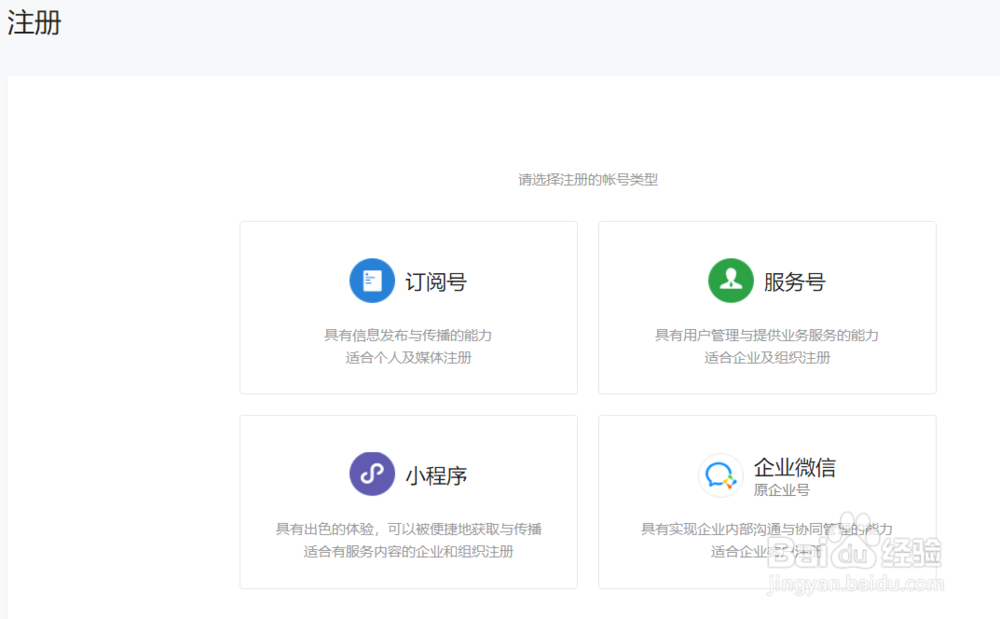Screen dimensions: 1000x619
Task: Choose the 企业微信 account type title
Action: 795,467
